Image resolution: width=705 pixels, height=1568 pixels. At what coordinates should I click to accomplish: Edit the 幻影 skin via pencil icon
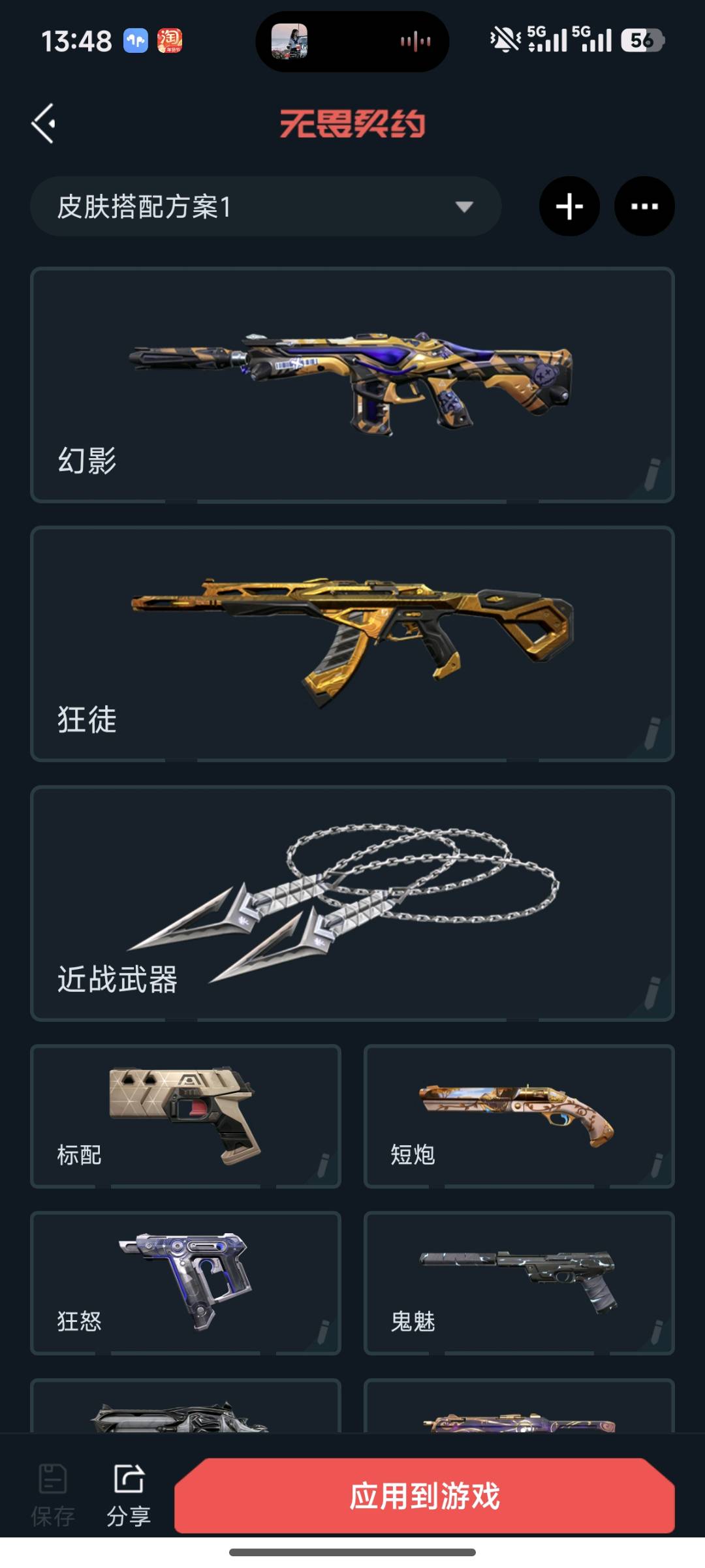click(x=651, y=474)
